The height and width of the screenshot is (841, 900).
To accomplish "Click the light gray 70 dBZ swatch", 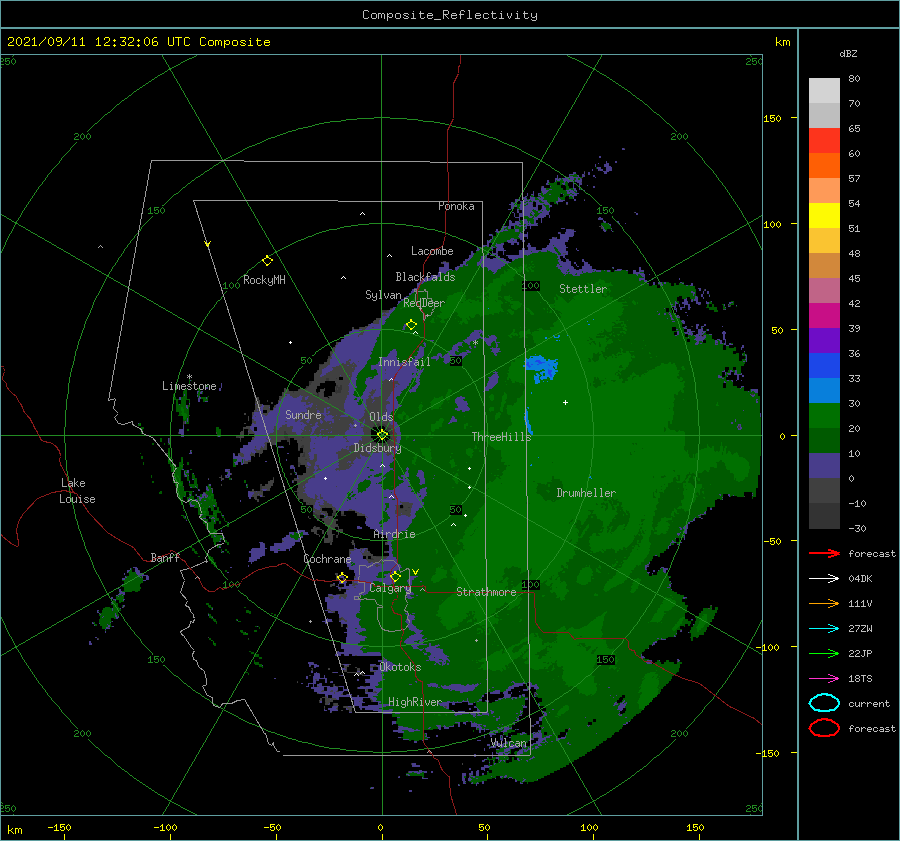I will [x=824, y=91].
